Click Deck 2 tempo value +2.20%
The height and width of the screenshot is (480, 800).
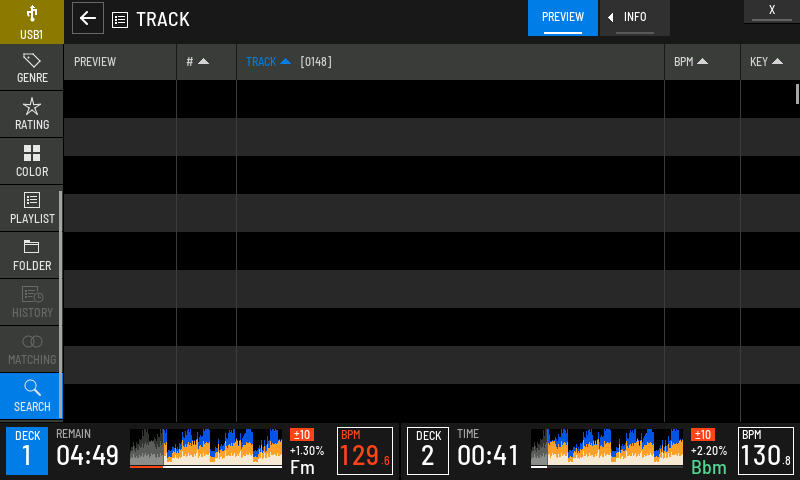[709, 451]
